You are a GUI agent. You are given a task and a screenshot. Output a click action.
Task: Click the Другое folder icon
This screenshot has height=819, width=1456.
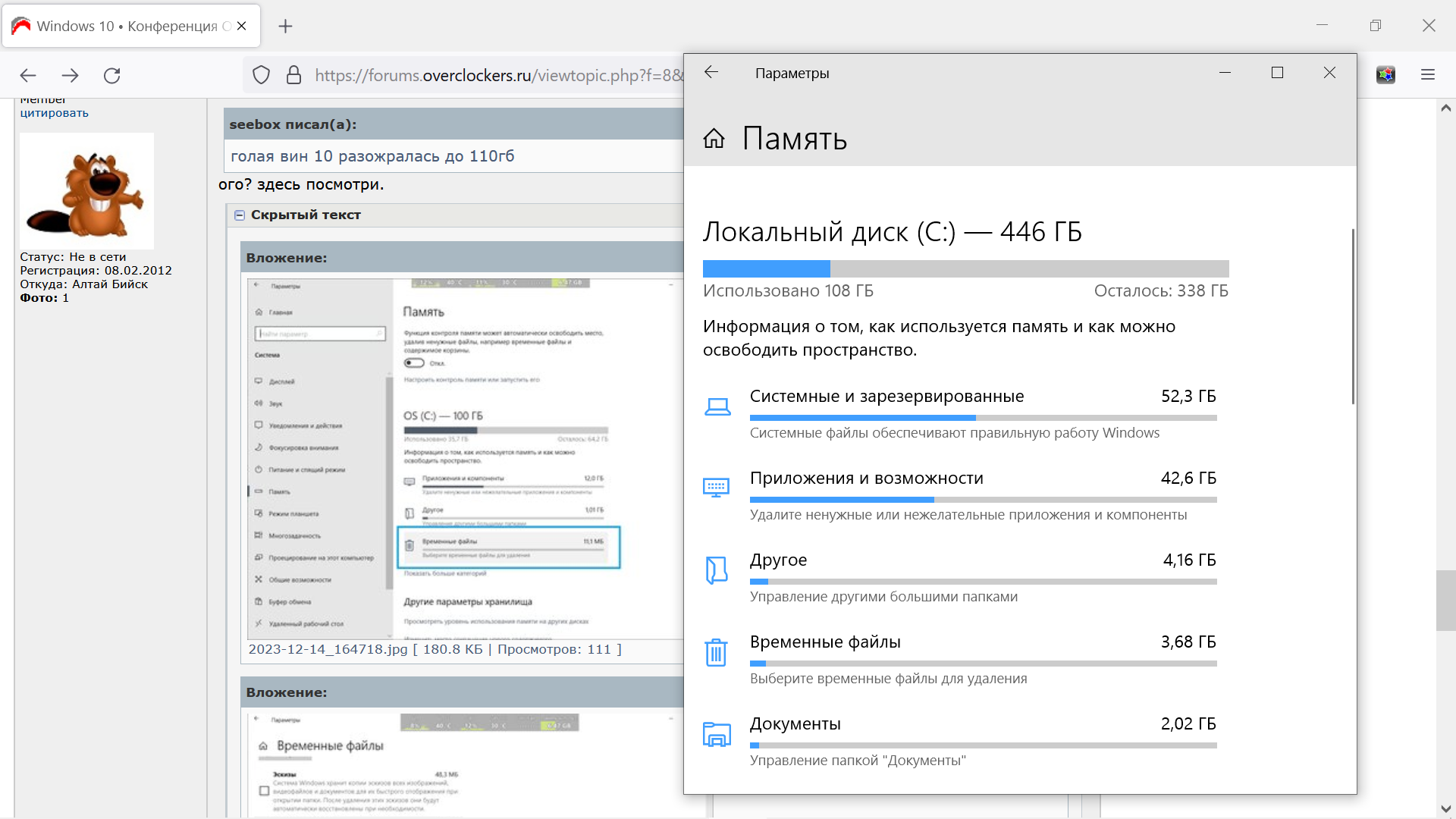717,570
